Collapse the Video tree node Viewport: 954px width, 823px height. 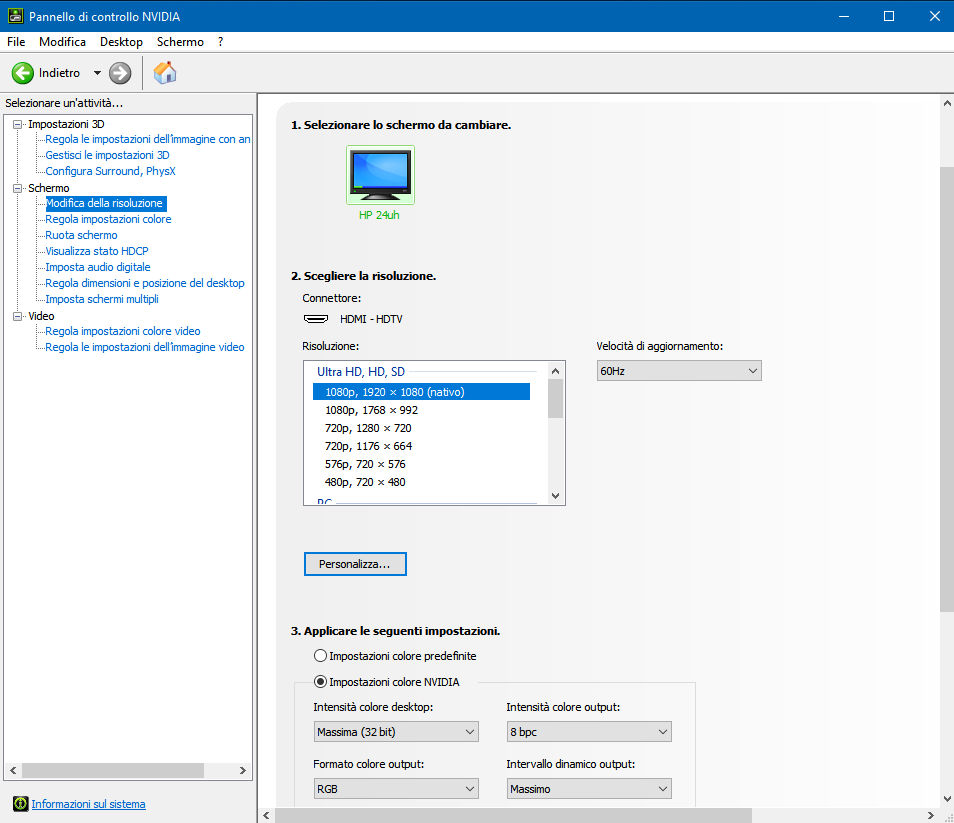pos(18,316)
